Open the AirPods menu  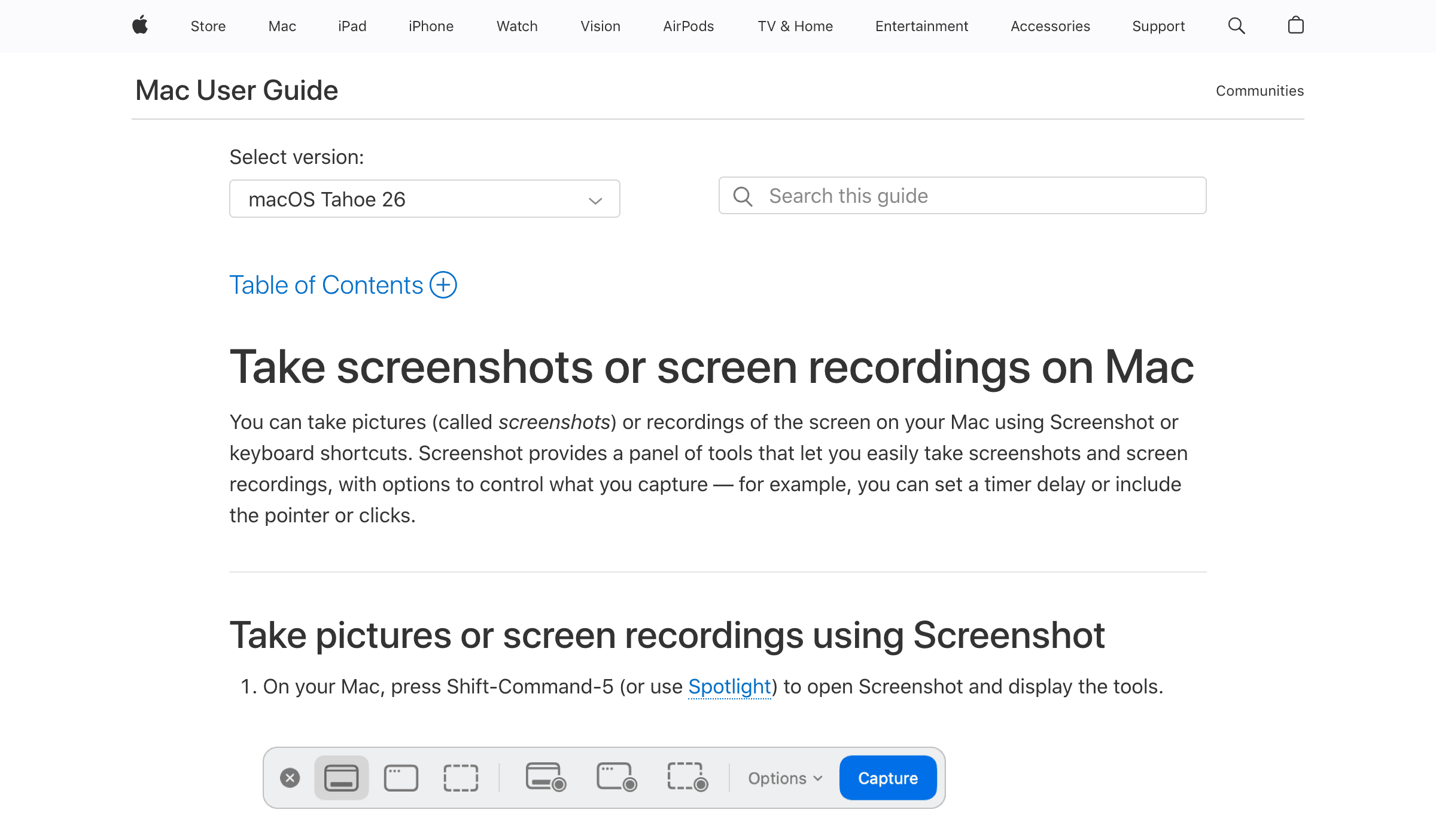(x=688, y=26)
